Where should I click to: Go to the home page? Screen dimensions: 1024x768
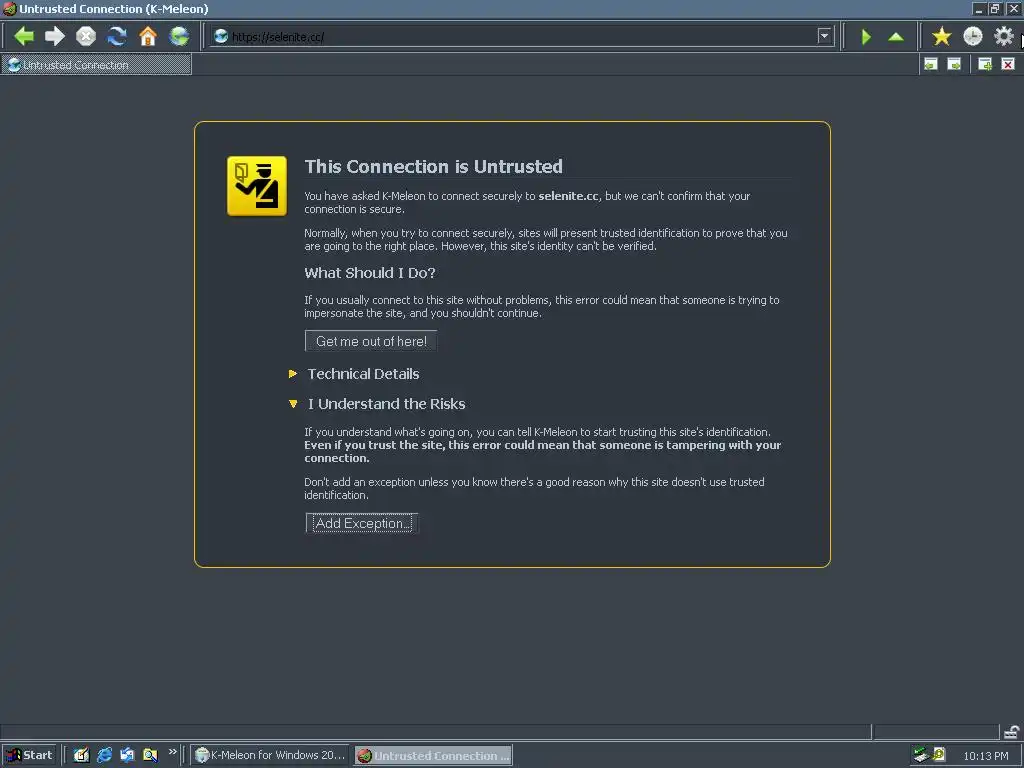(x=148, y=36)
